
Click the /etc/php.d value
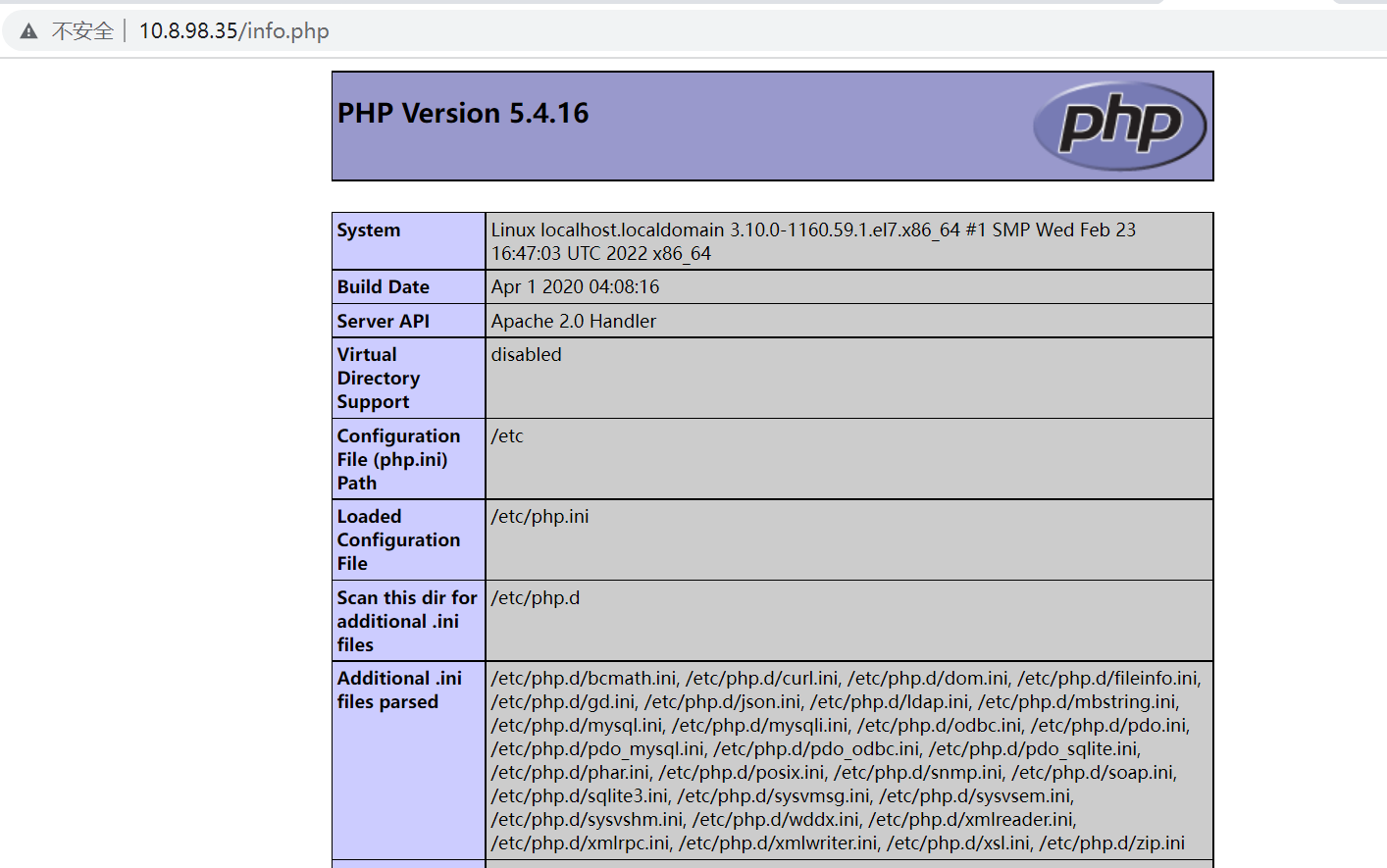click(x=536, y=598)
